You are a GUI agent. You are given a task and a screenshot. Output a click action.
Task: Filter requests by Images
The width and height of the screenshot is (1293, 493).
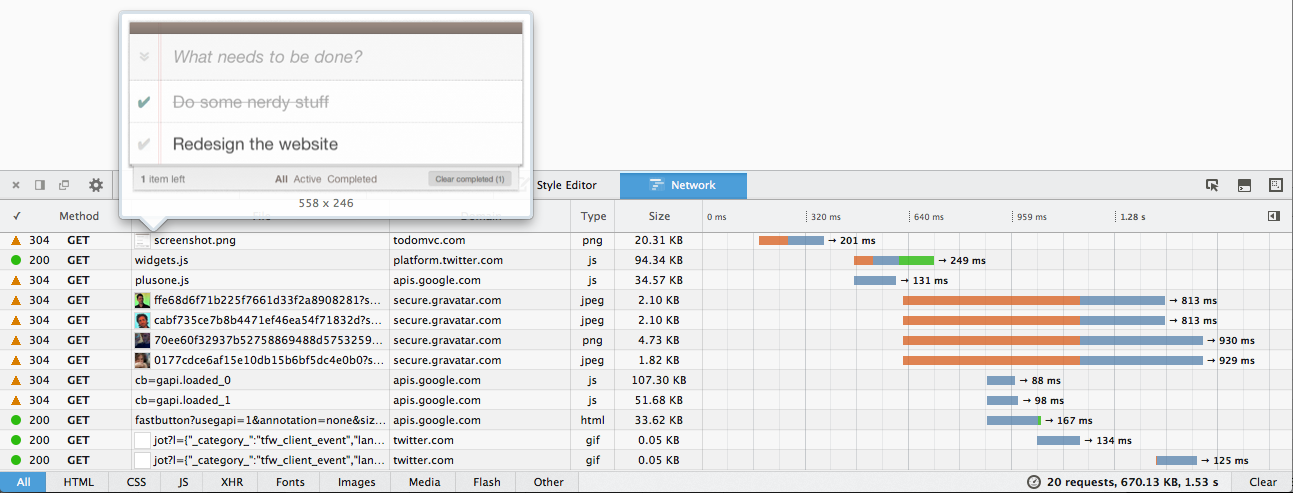point(357,482)
